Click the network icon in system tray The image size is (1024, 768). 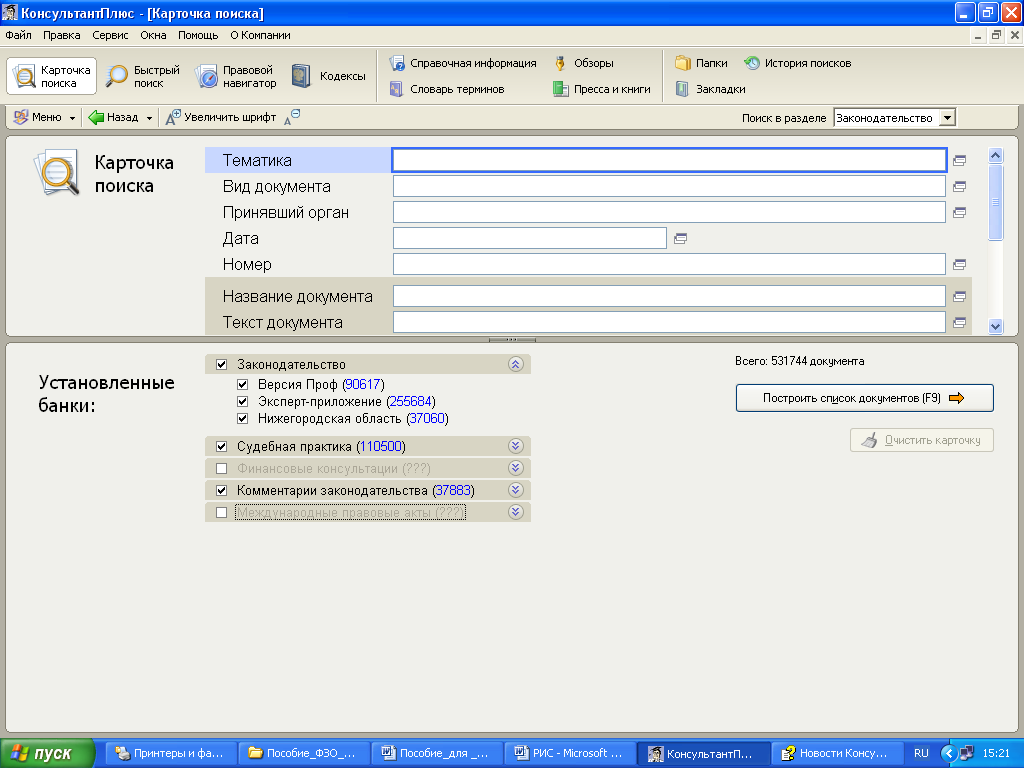pos(967,753)
